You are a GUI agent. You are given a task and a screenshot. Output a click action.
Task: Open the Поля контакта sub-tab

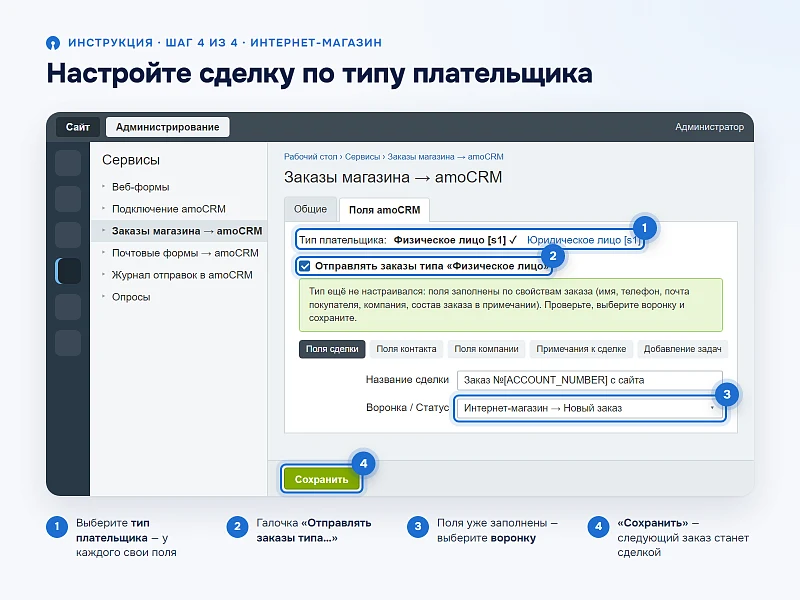[406, 349]
